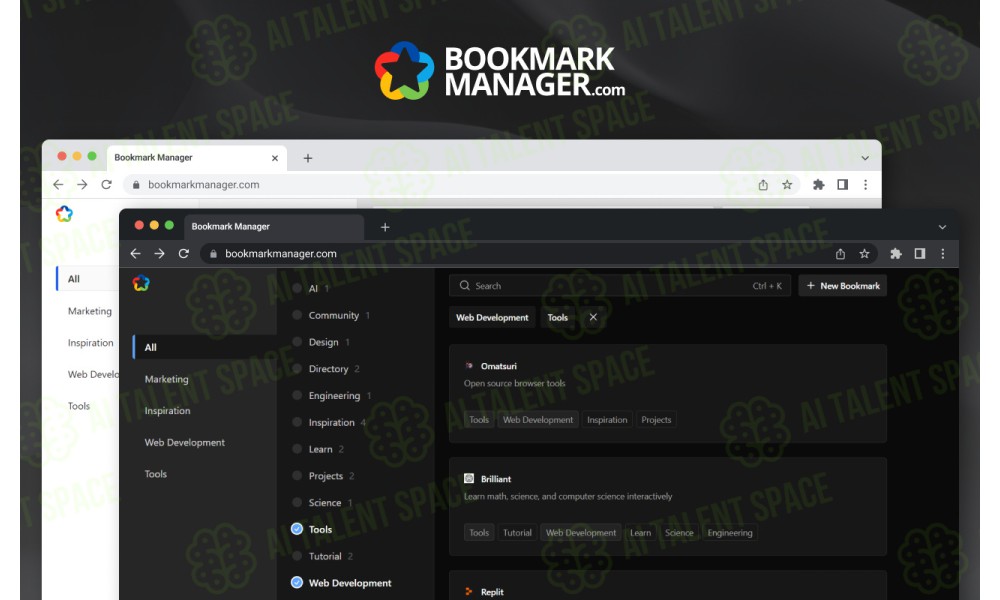This screenshot has width=1000, height=600.
Task: Enable the Projects tag filter
Action: (x=297, y=476)
